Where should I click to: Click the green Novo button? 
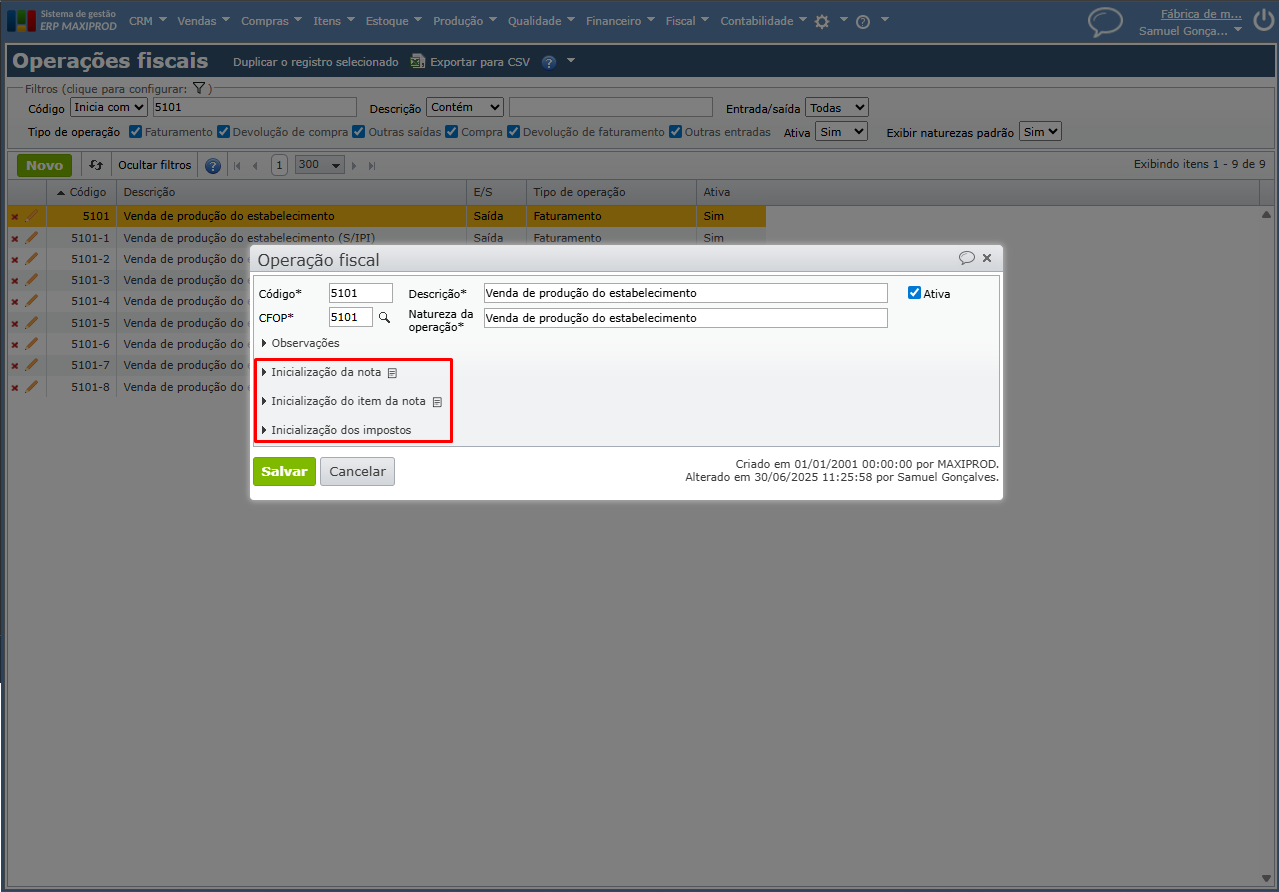coord(44,165)
